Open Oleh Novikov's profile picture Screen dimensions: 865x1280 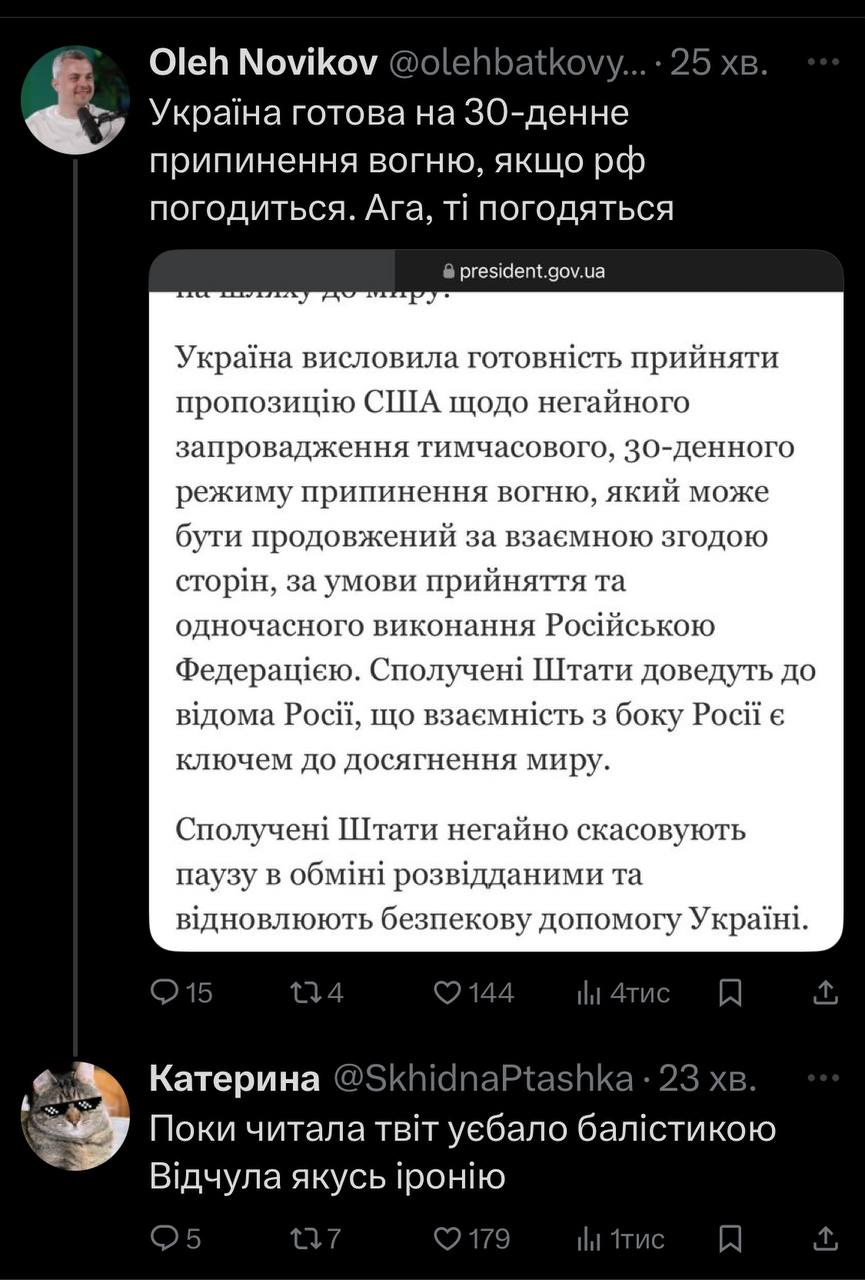pos(74,100)
